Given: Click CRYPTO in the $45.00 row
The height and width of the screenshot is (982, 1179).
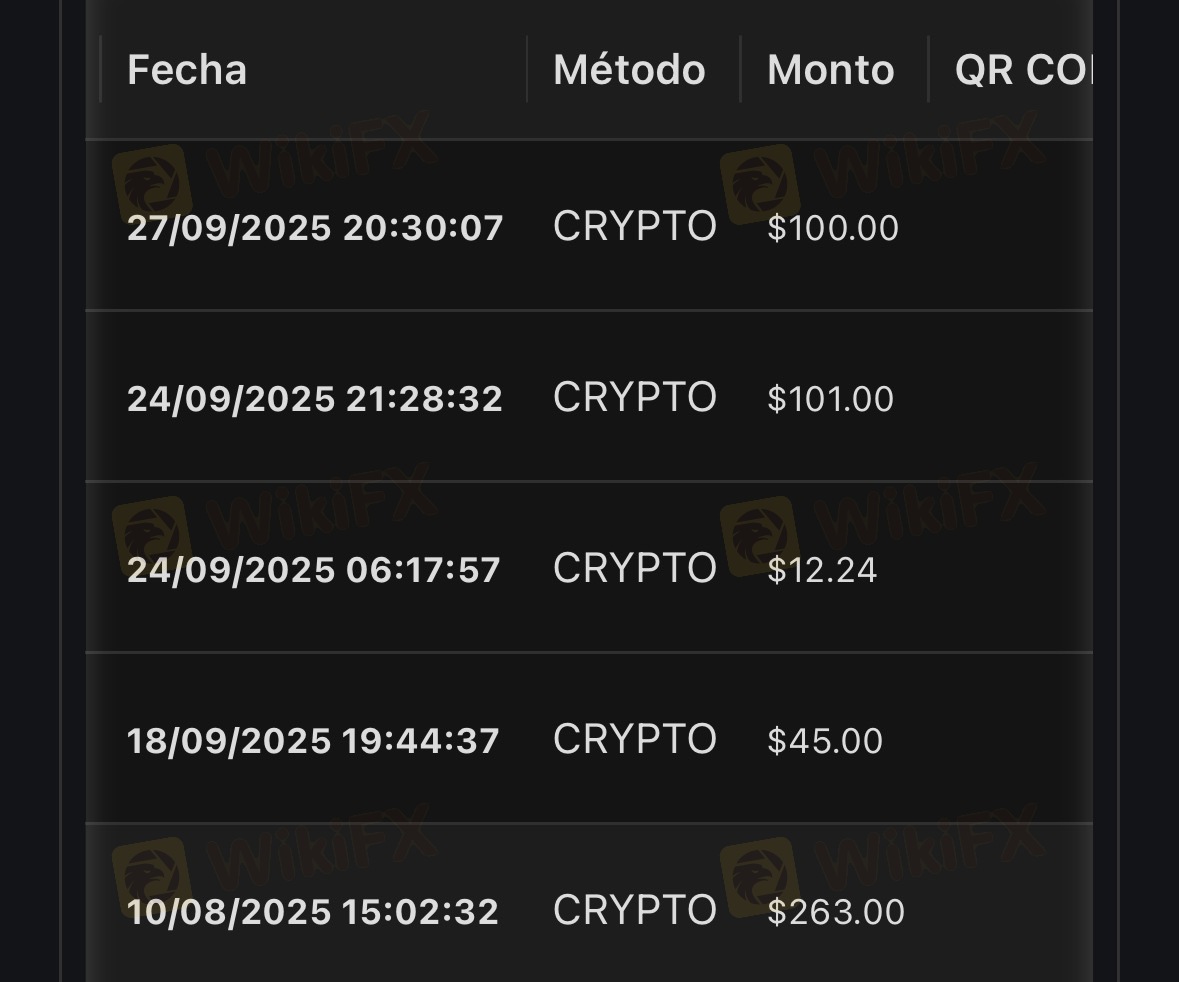Looking at the screenshot, I should click(635, 740).
